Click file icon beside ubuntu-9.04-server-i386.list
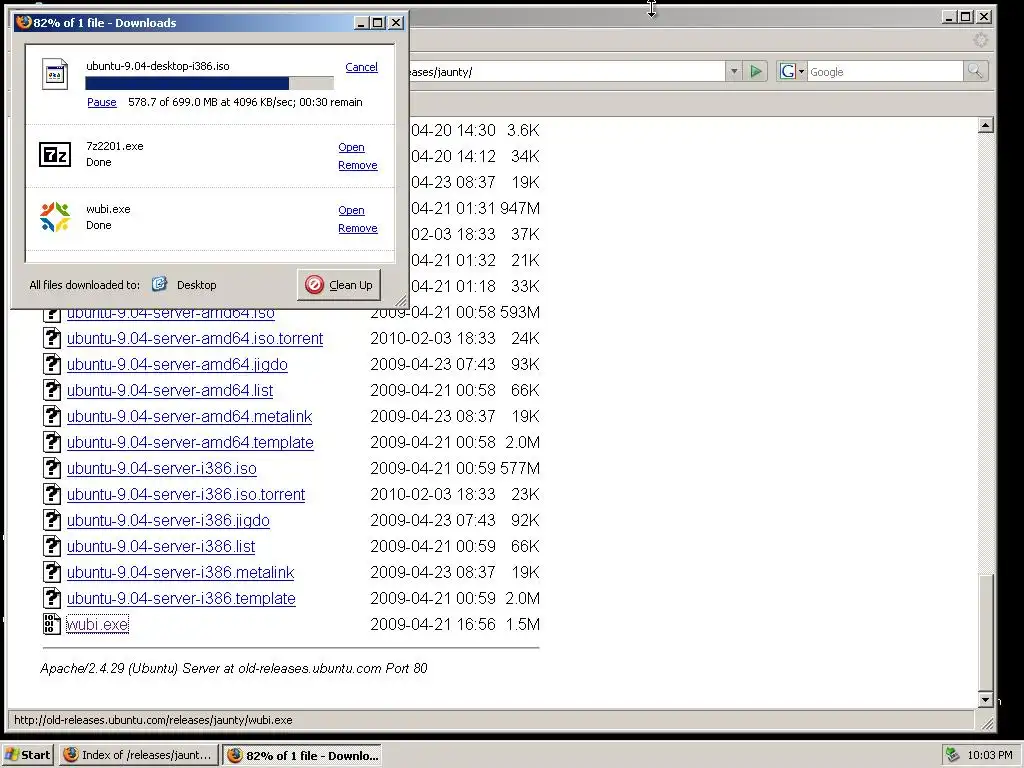The image size is (1024, 768). pyautogui.click(x=52, y=546)
